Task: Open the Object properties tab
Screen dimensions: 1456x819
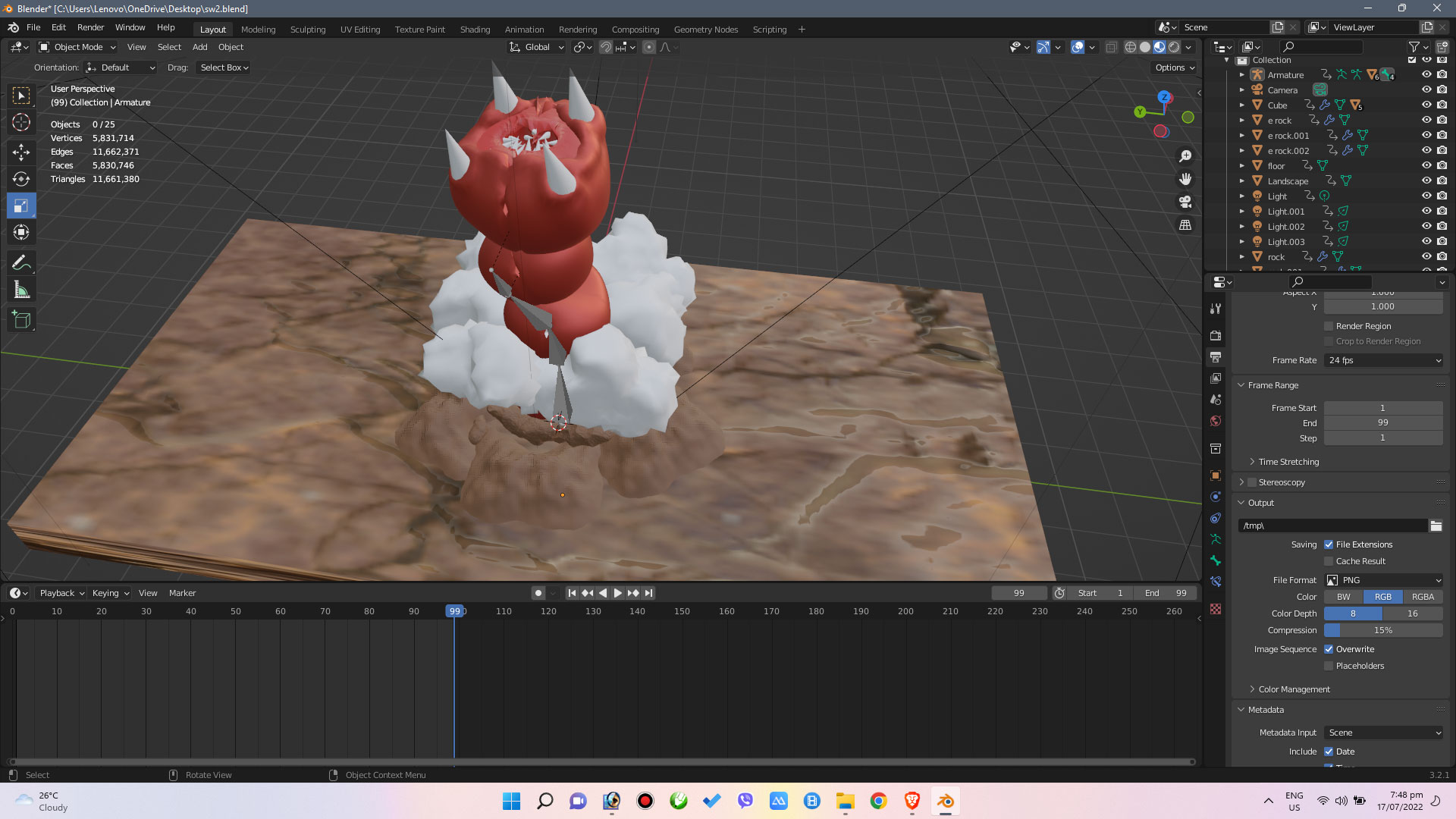Action: tap(1216, 475)
